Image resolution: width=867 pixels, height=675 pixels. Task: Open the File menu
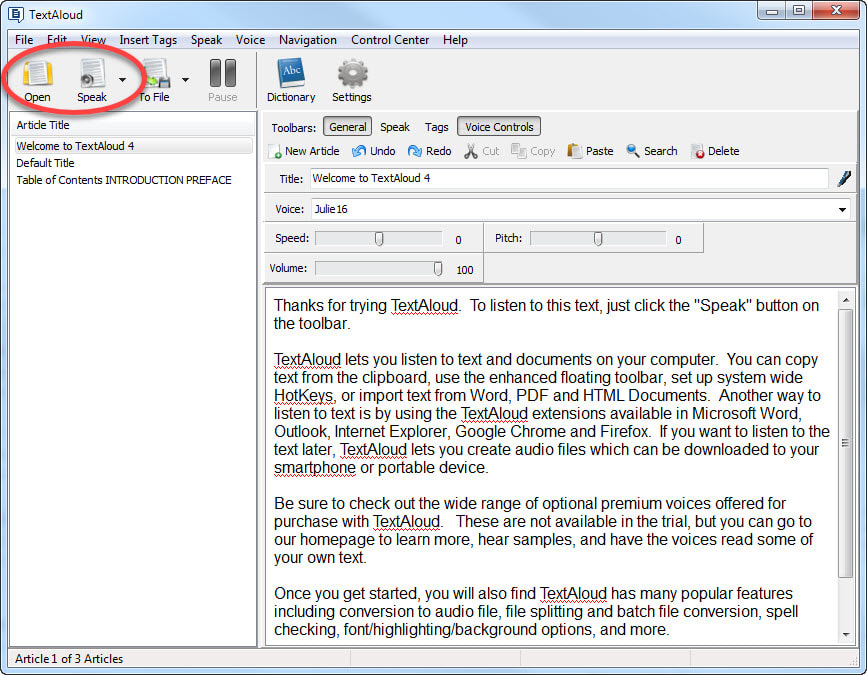tap(24, 40)
